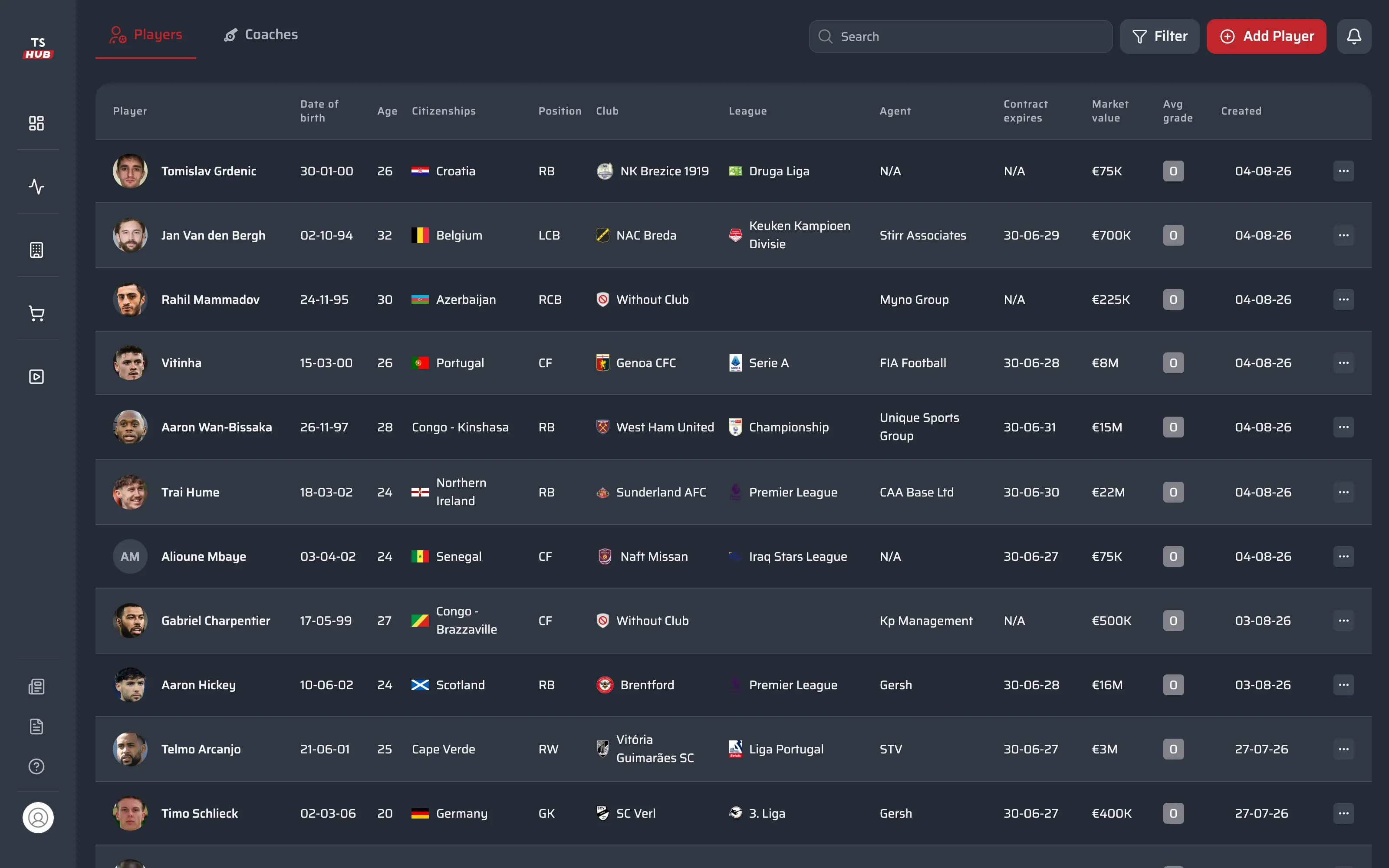Viewport: 1389px width, 868px height.
Task: Open more options for Vitinha row
Action: pos(1343,363)
